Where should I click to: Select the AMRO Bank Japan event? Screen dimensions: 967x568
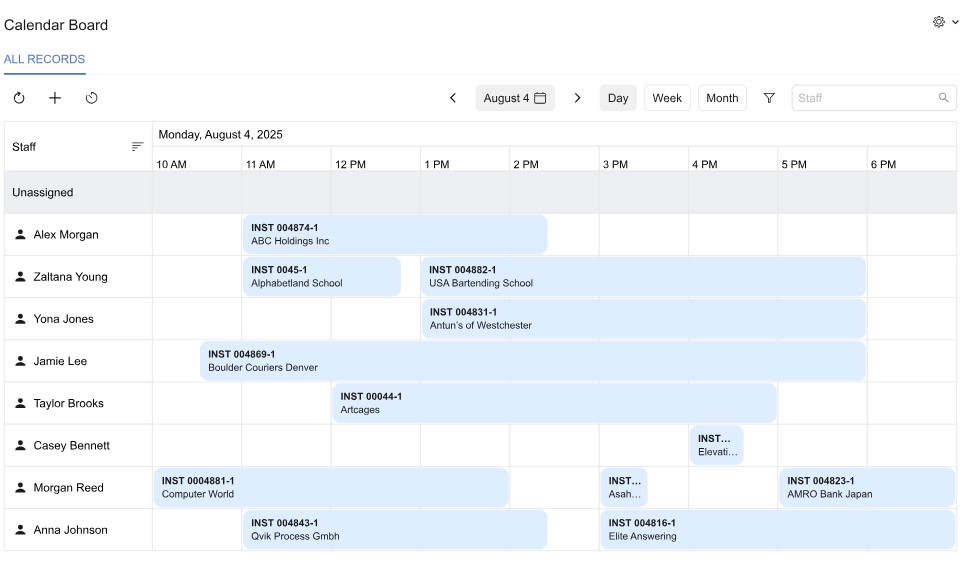(866, 488)
